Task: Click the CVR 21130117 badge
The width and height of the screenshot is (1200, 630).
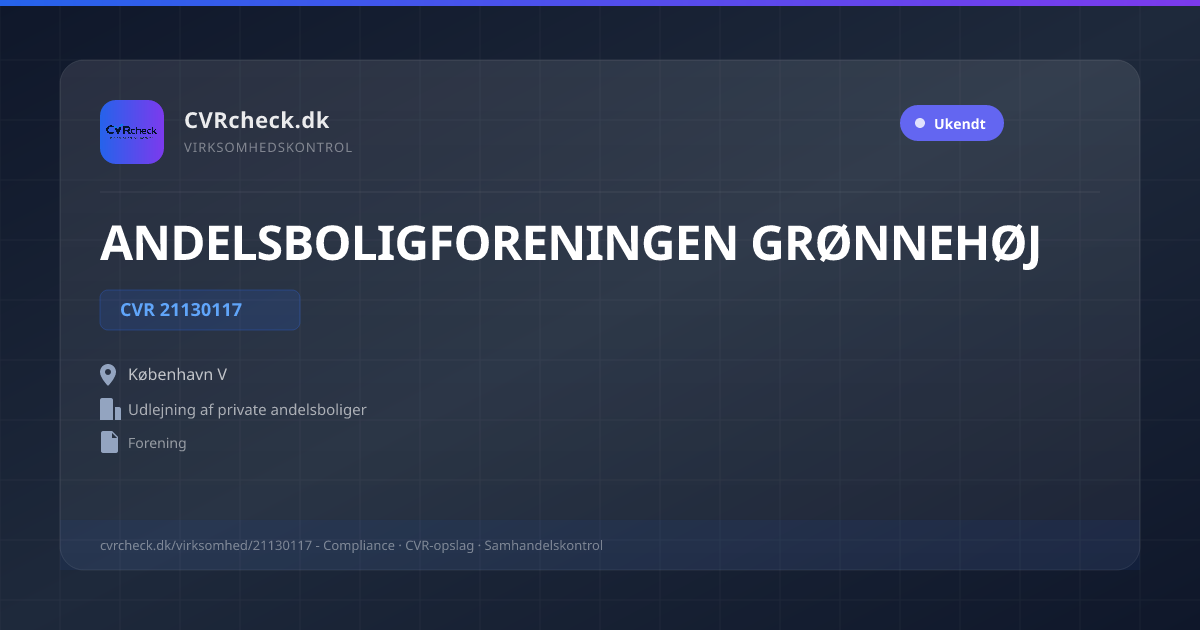Action: [200, 310]
